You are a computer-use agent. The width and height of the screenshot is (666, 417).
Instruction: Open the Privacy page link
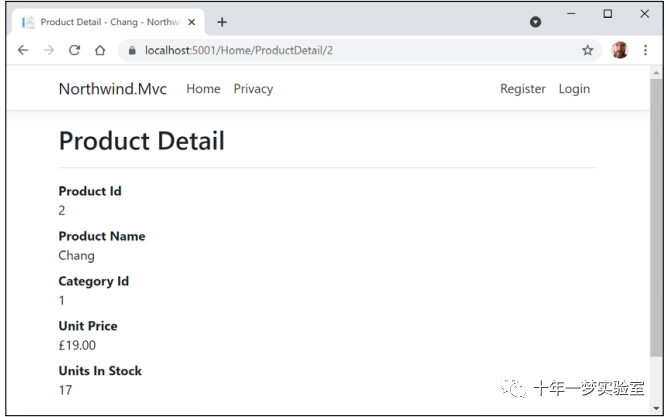point(253,89)
